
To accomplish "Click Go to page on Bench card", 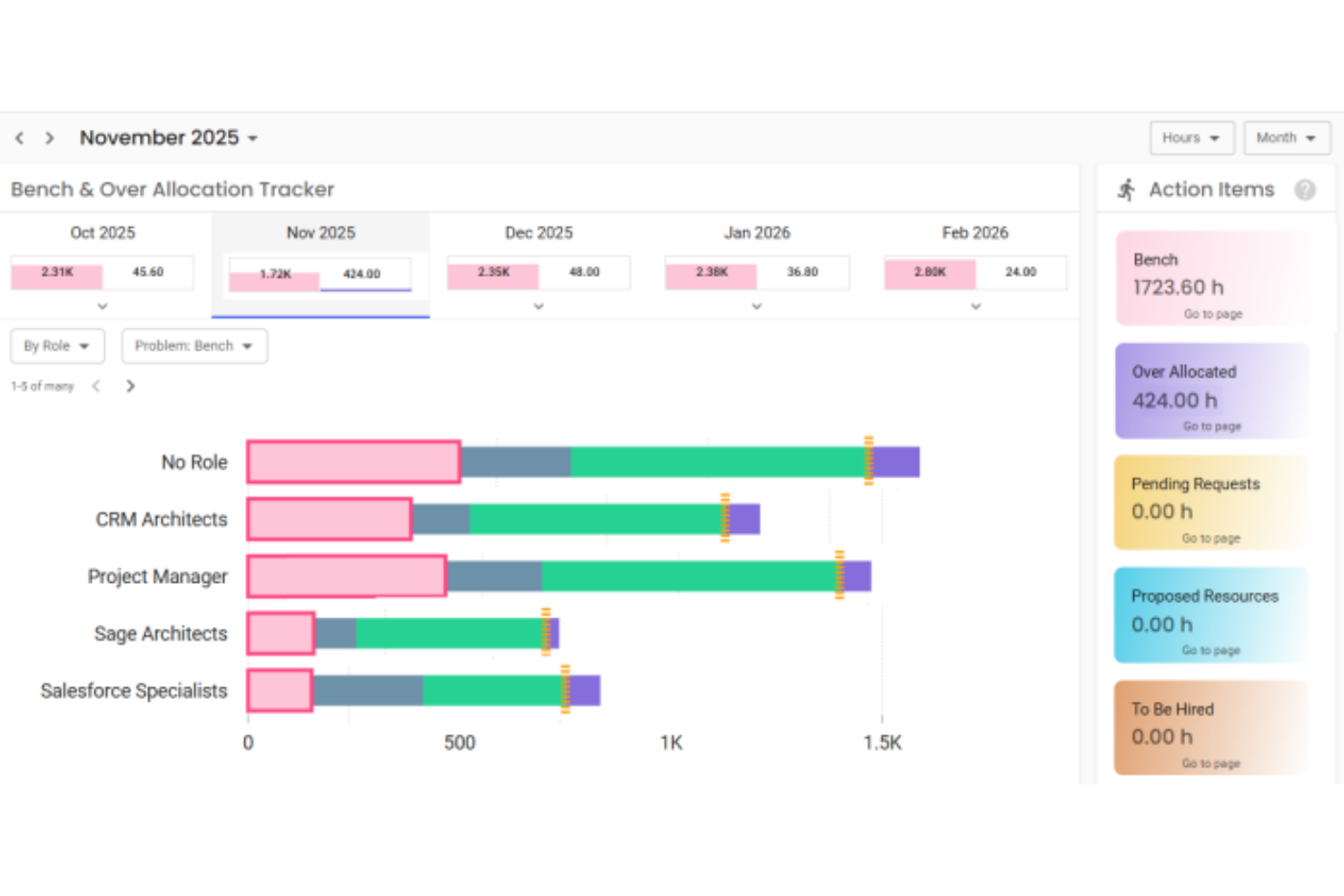I will (x=1212, y=313).
